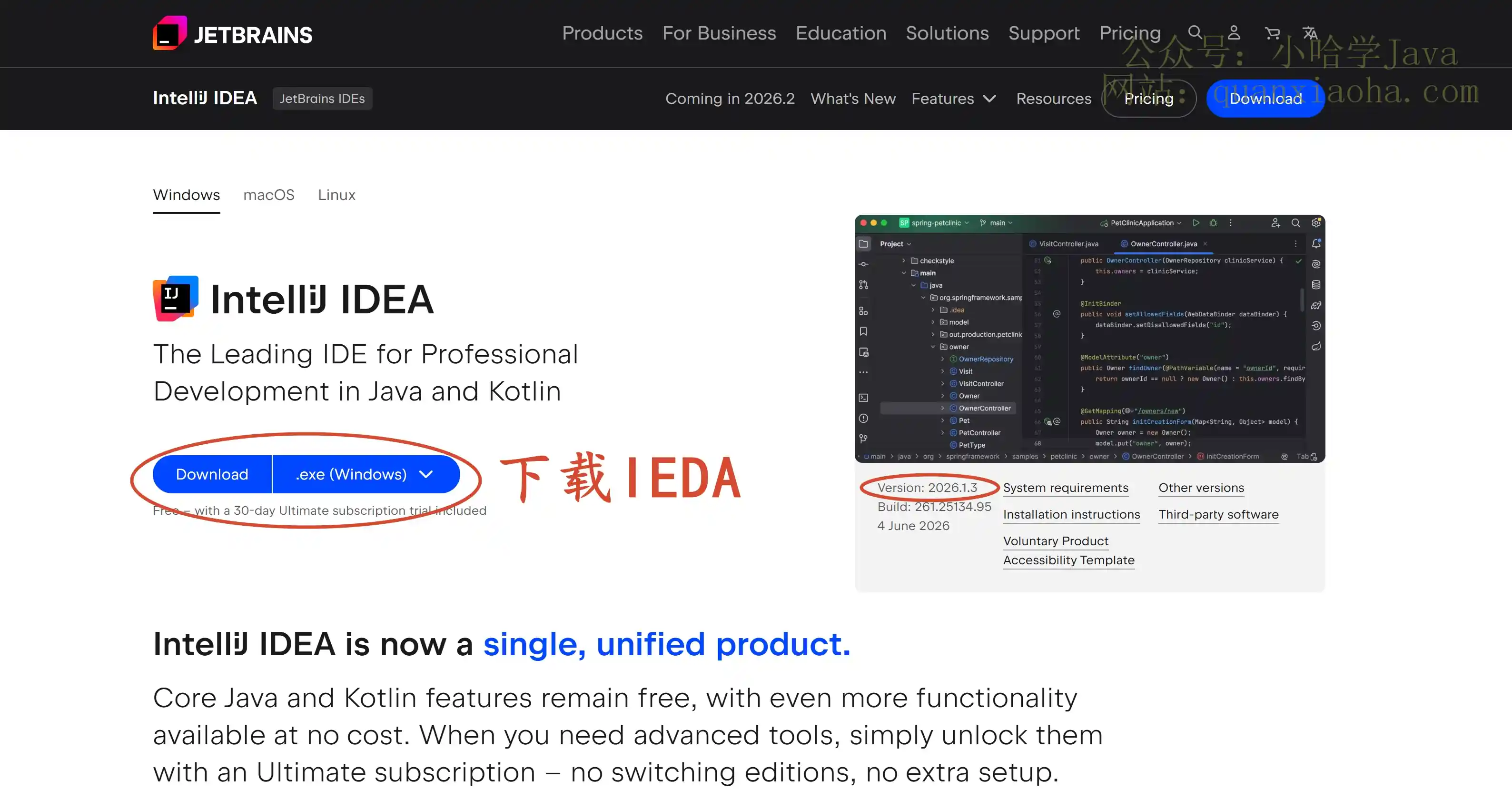Image resolution: width=1512 pixels, height=790 pixels.
Task: Click the Problems icon in the IDE screenshot sidebar
Action: pyautogui.click(x=863, y=418)
